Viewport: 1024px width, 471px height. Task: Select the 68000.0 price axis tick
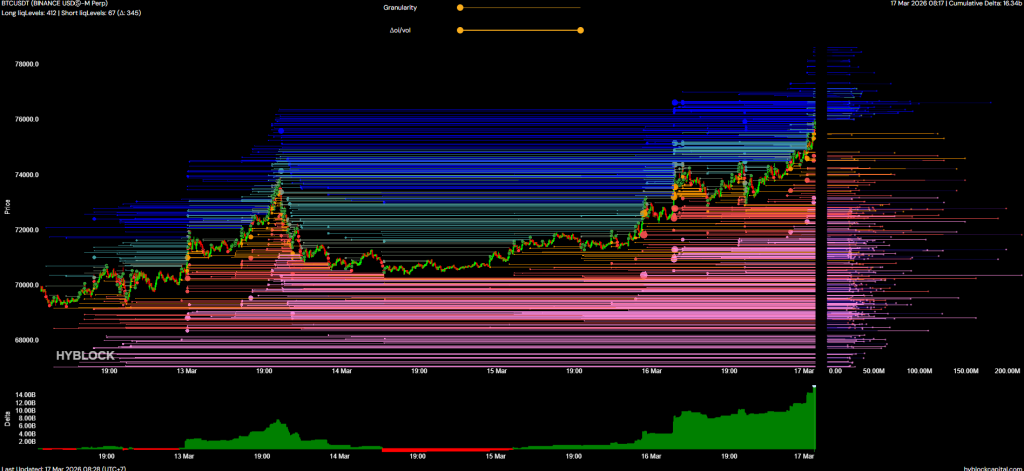[24, 340]
